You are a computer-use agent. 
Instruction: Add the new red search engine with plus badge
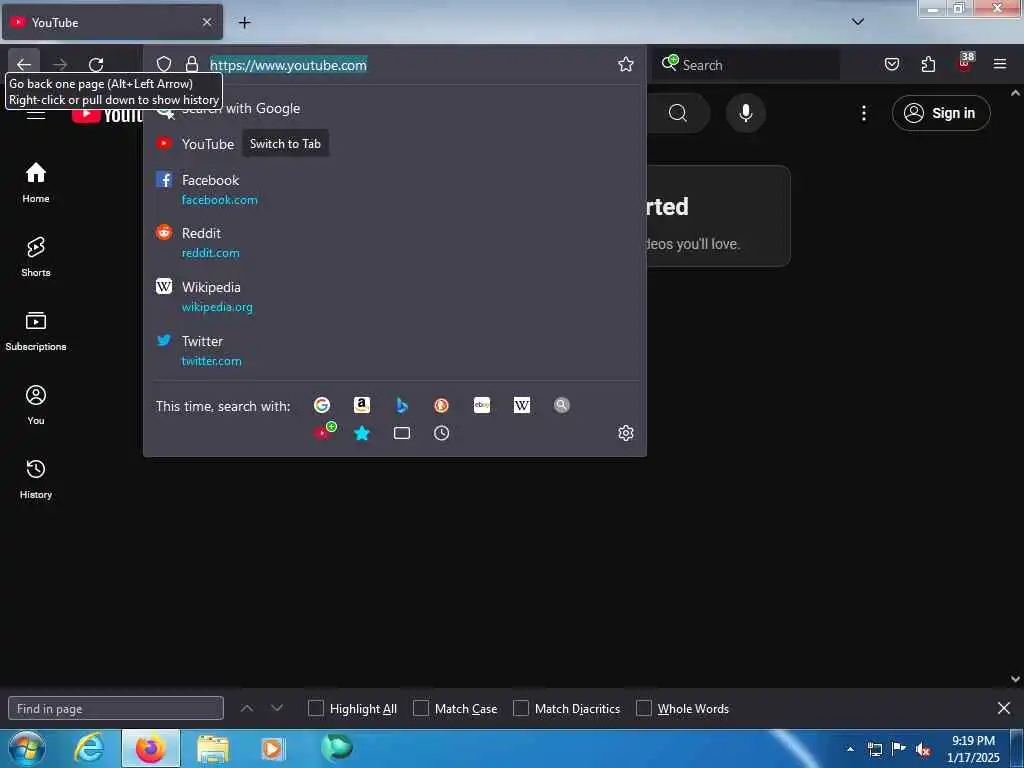(x=324, y=432)
